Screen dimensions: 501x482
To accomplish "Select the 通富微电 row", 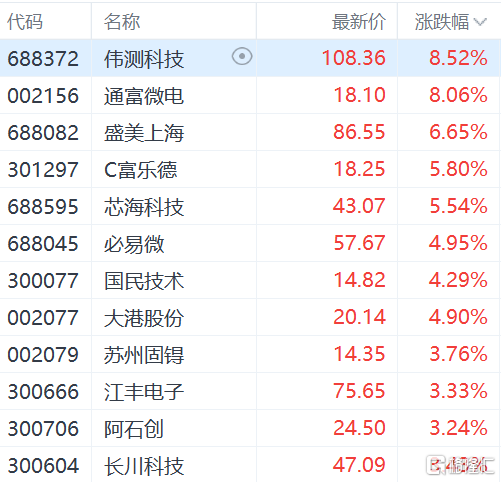I will point(250,95).
